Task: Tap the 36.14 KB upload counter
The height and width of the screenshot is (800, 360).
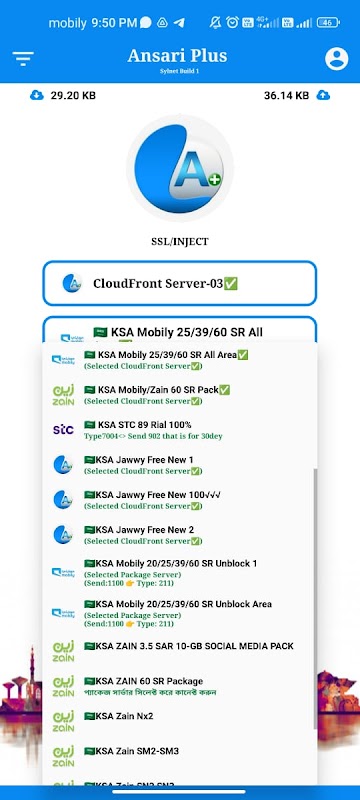Action: (x=286, y=95)
